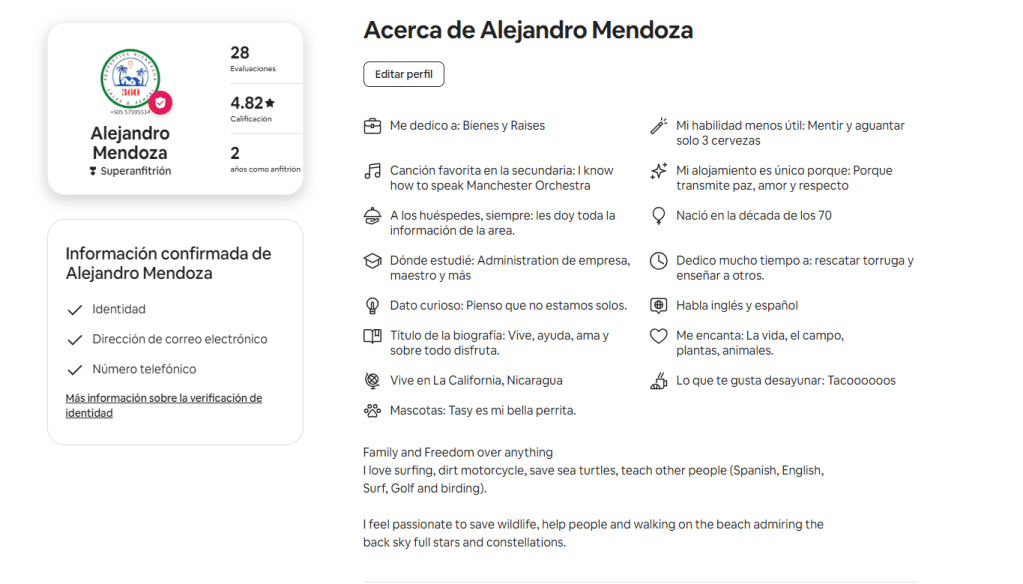Click the lightbulb icon next to Dato curioso
Image resolution: width=1023 pixels, height=584 pixels.
[x=372, y=306]
